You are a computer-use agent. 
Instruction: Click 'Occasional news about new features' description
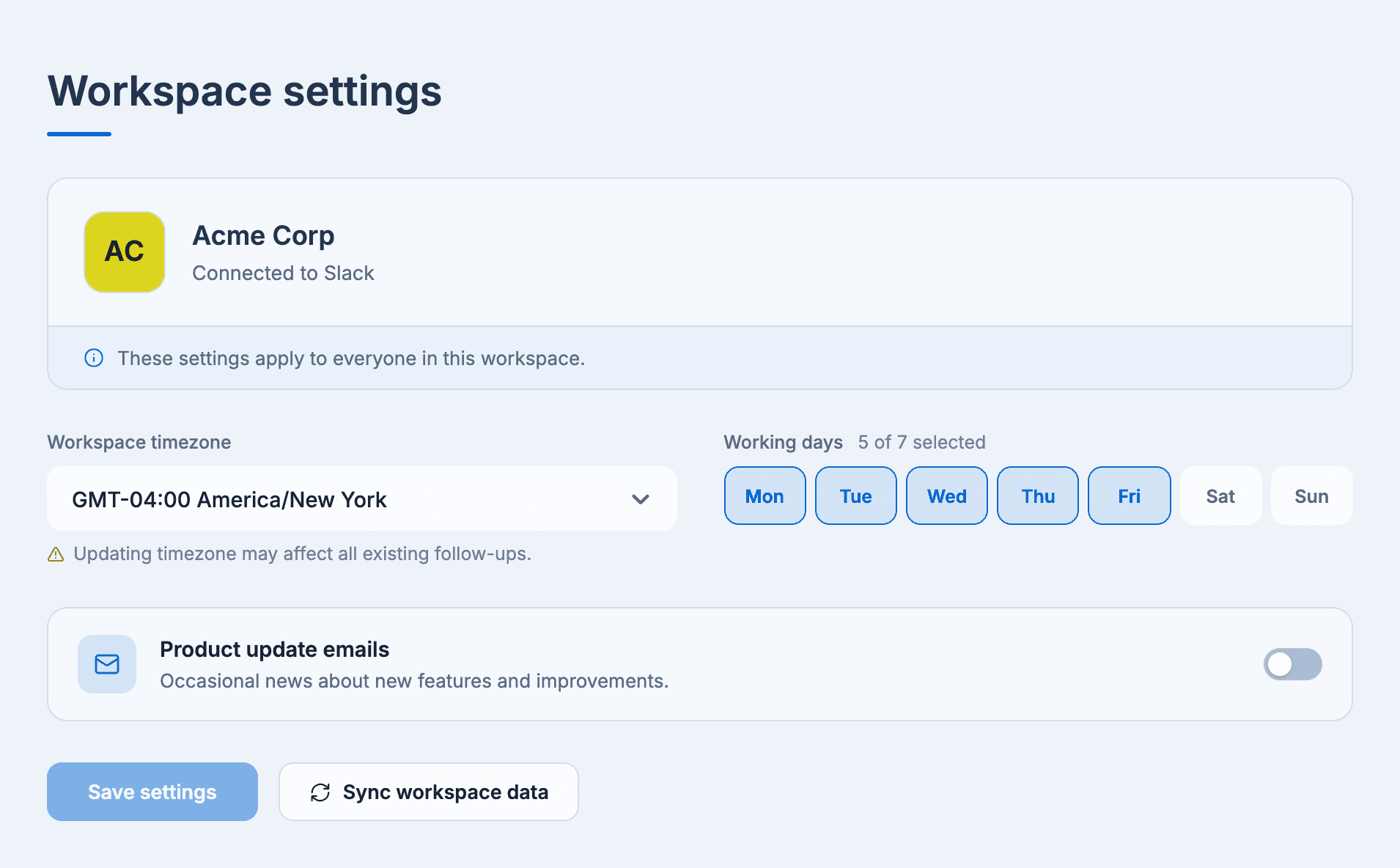pos(414,681)
